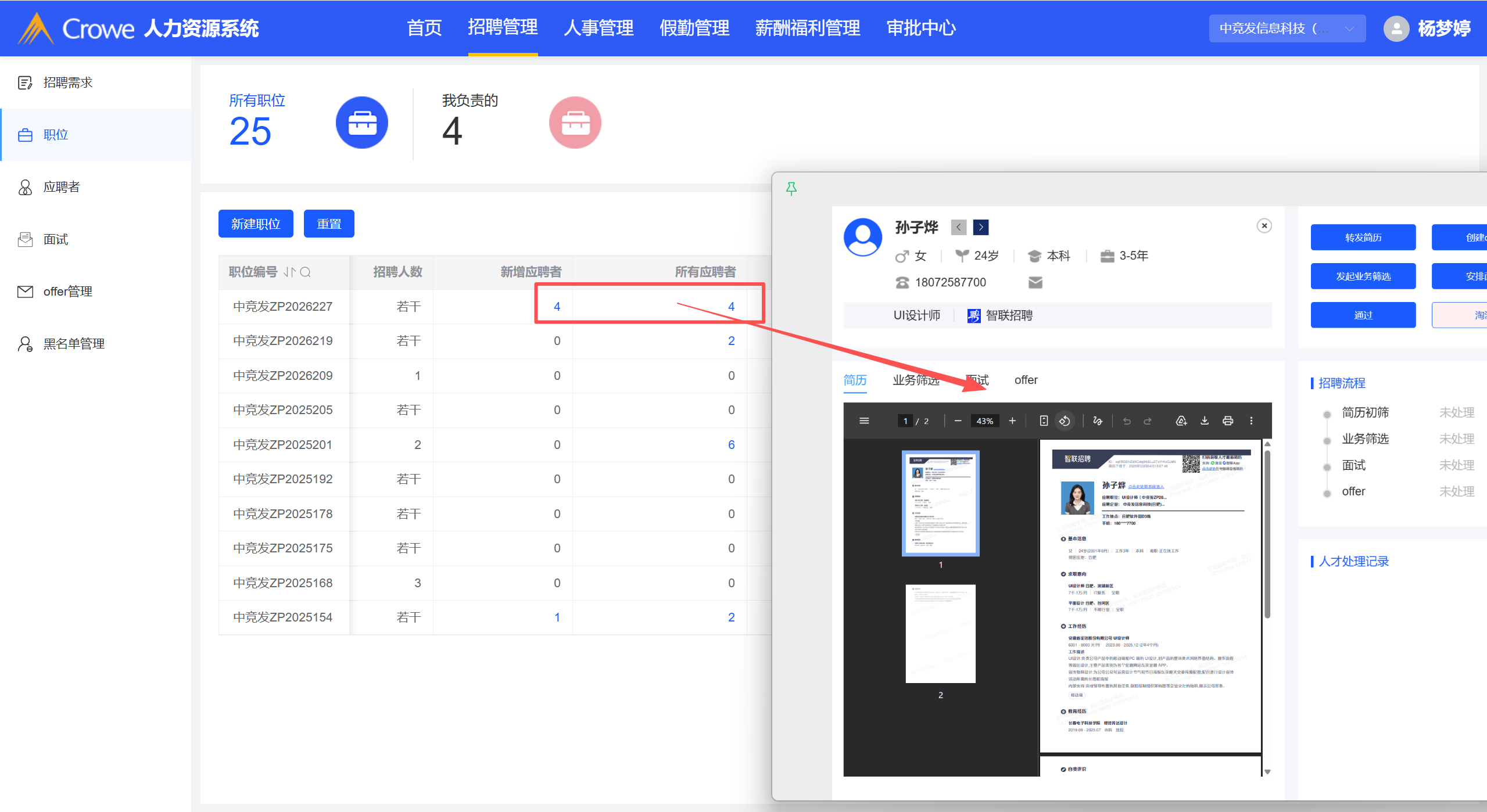Click the 新建职位 button
Image resolution: width=1487 pixels, height=812 pixels.
coord(256,224)
